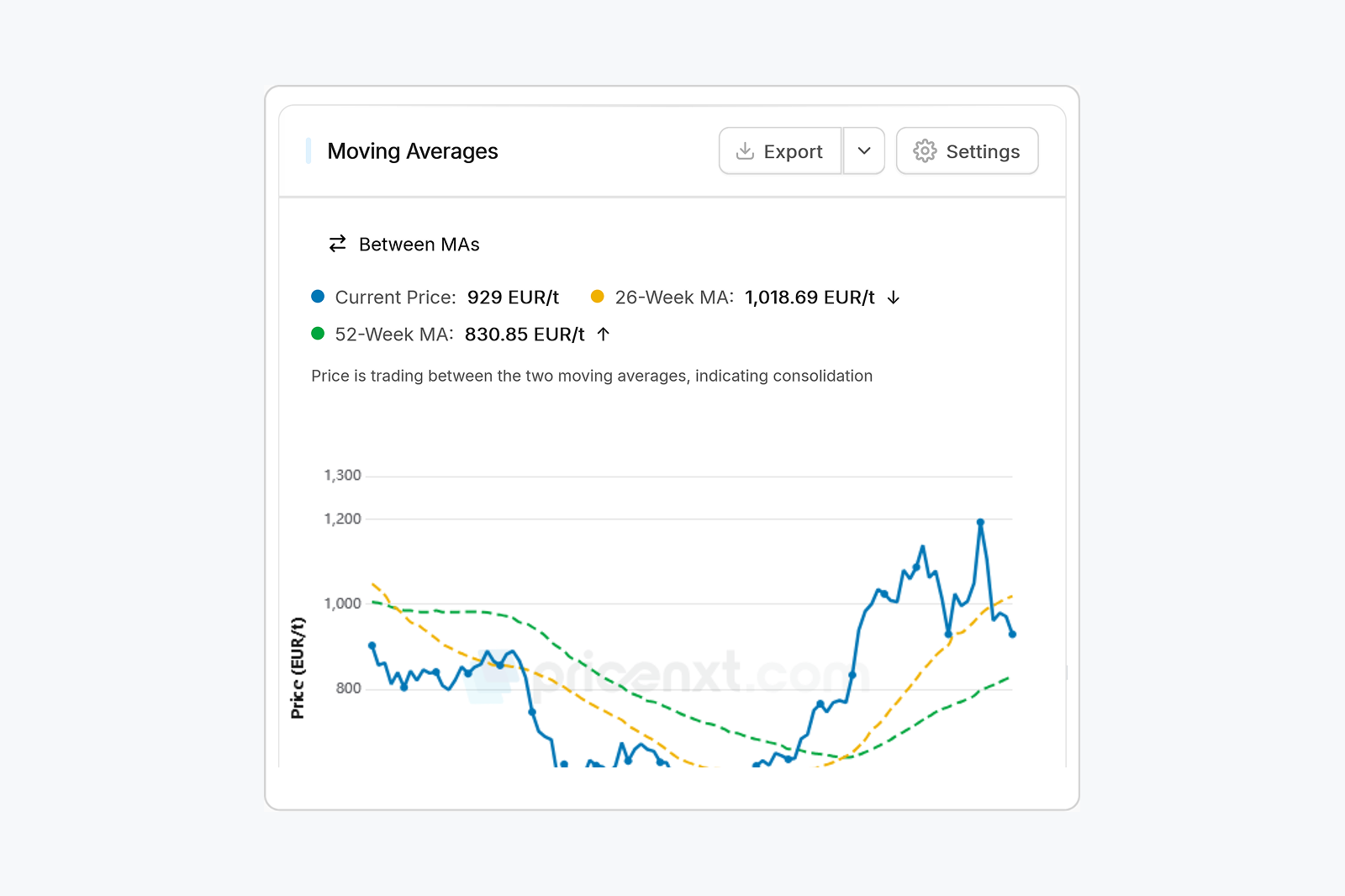Image resolution: width=1345 pixels, height=896 pixels.
Task: Click the Between MAs label
Action: 419,245
